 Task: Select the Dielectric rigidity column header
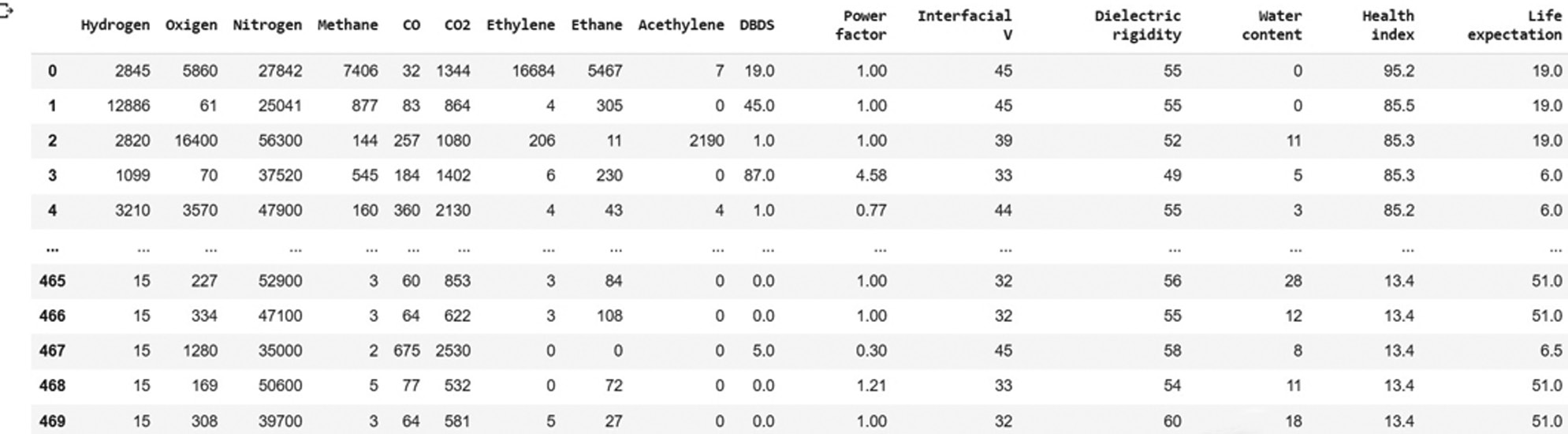pyautogui.click(x=1138, y=25)
